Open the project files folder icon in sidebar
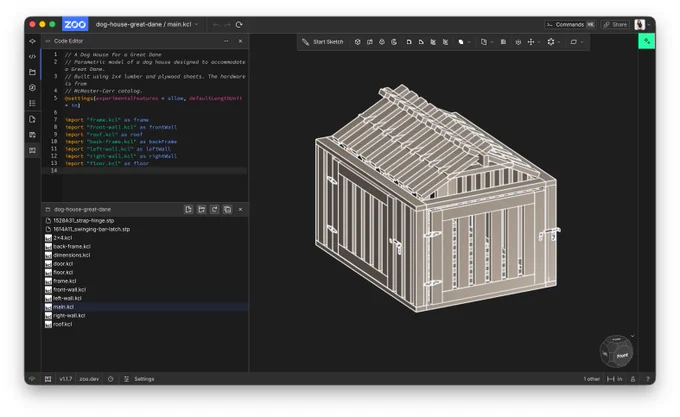Viewport: 680px width, 417px height. (x=33, y=72)
